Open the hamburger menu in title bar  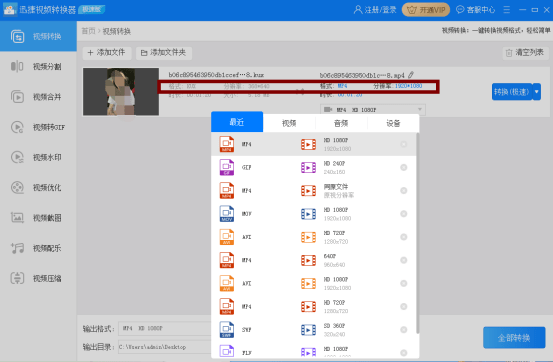(507, 10)
